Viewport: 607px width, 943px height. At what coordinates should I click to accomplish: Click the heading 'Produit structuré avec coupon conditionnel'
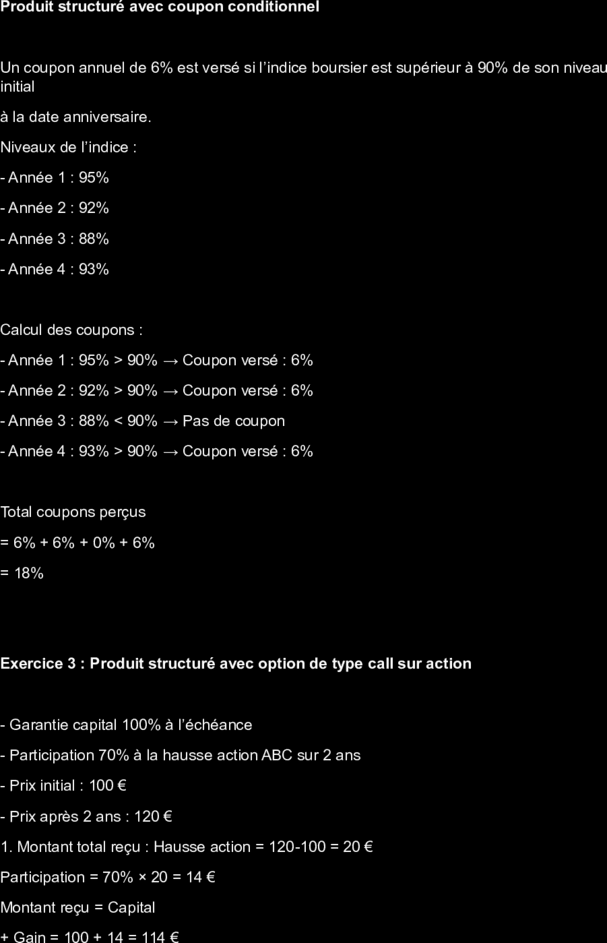[x=160, y=7]
